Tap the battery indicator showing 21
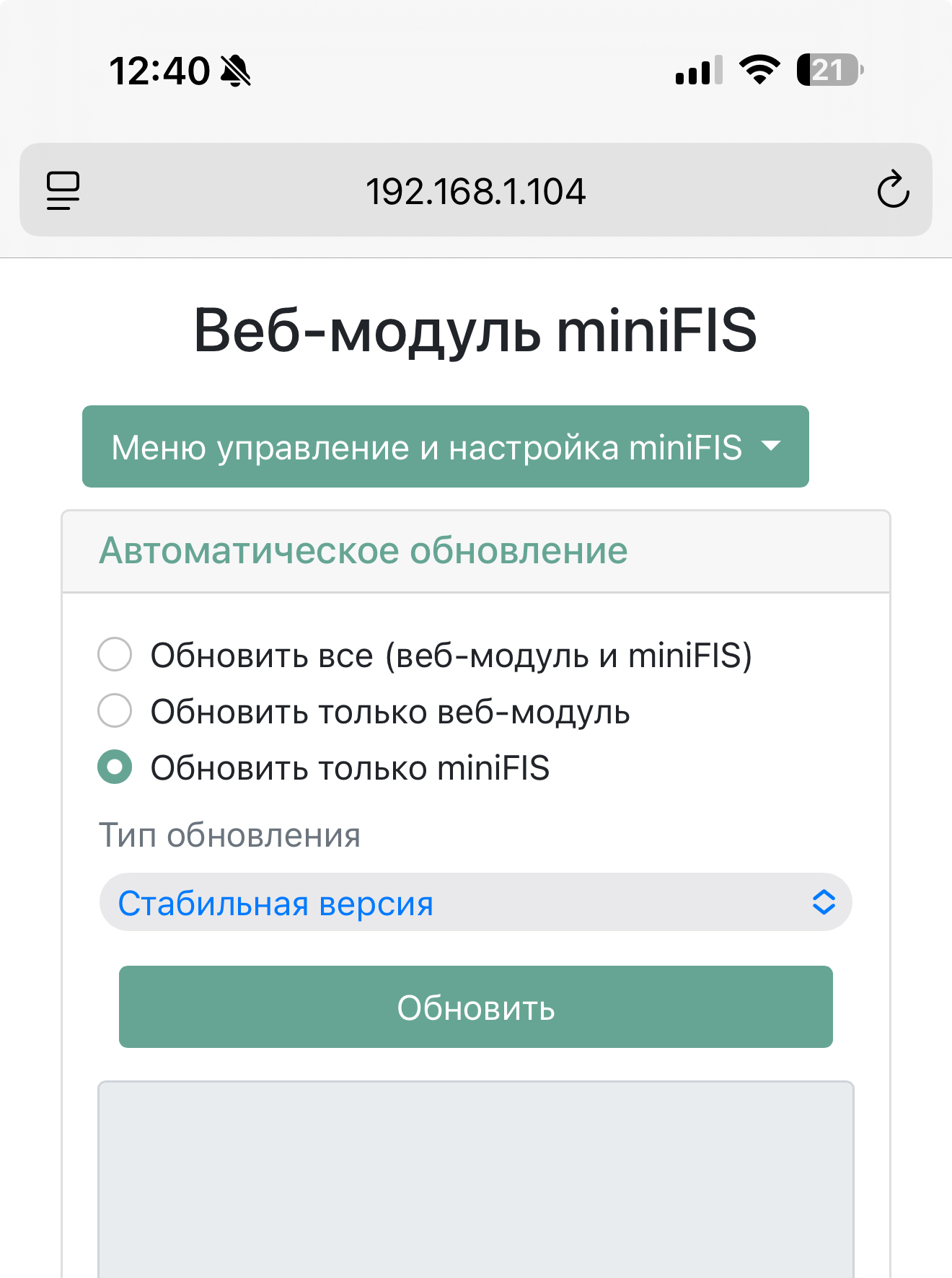Viewport: 952px width, 1278px height. point(829,70)
